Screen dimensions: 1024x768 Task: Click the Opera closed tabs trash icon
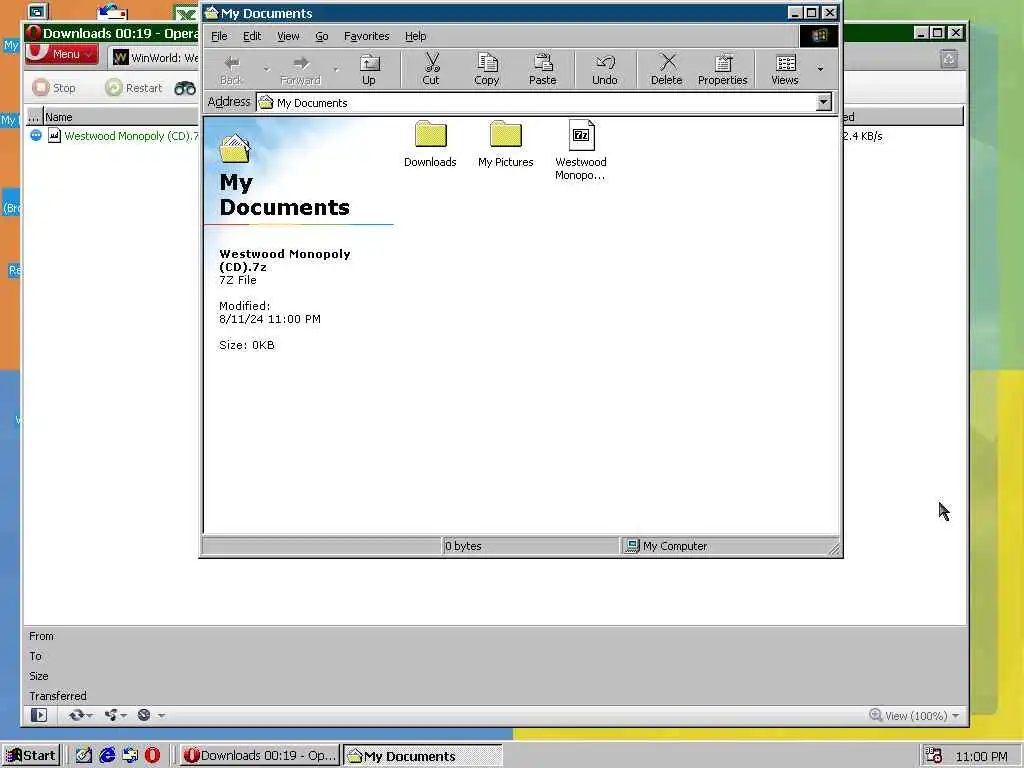point(950,59)
